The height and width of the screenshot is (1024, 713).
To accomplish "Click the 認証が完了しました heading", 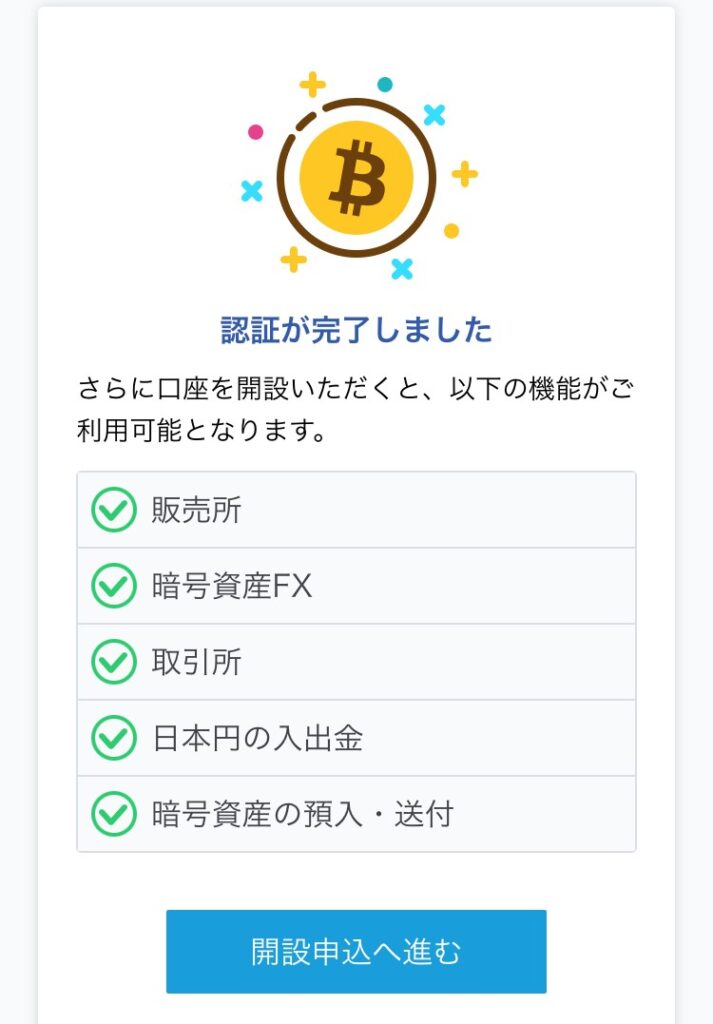I will [356, 330].
